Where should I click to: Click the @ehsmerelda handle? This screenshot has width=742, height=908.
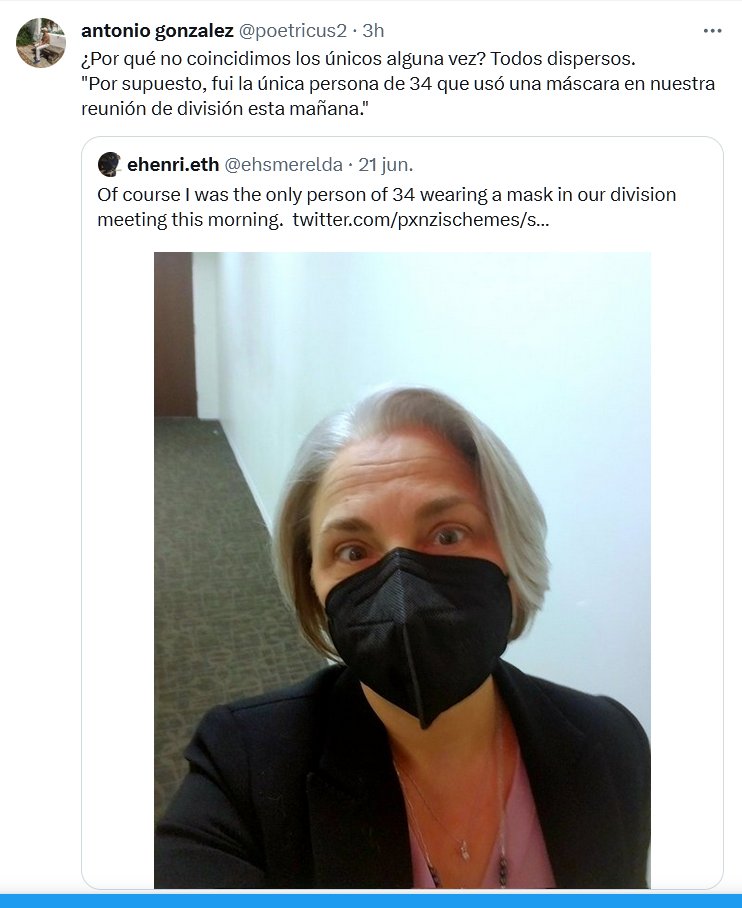[283, 165]
